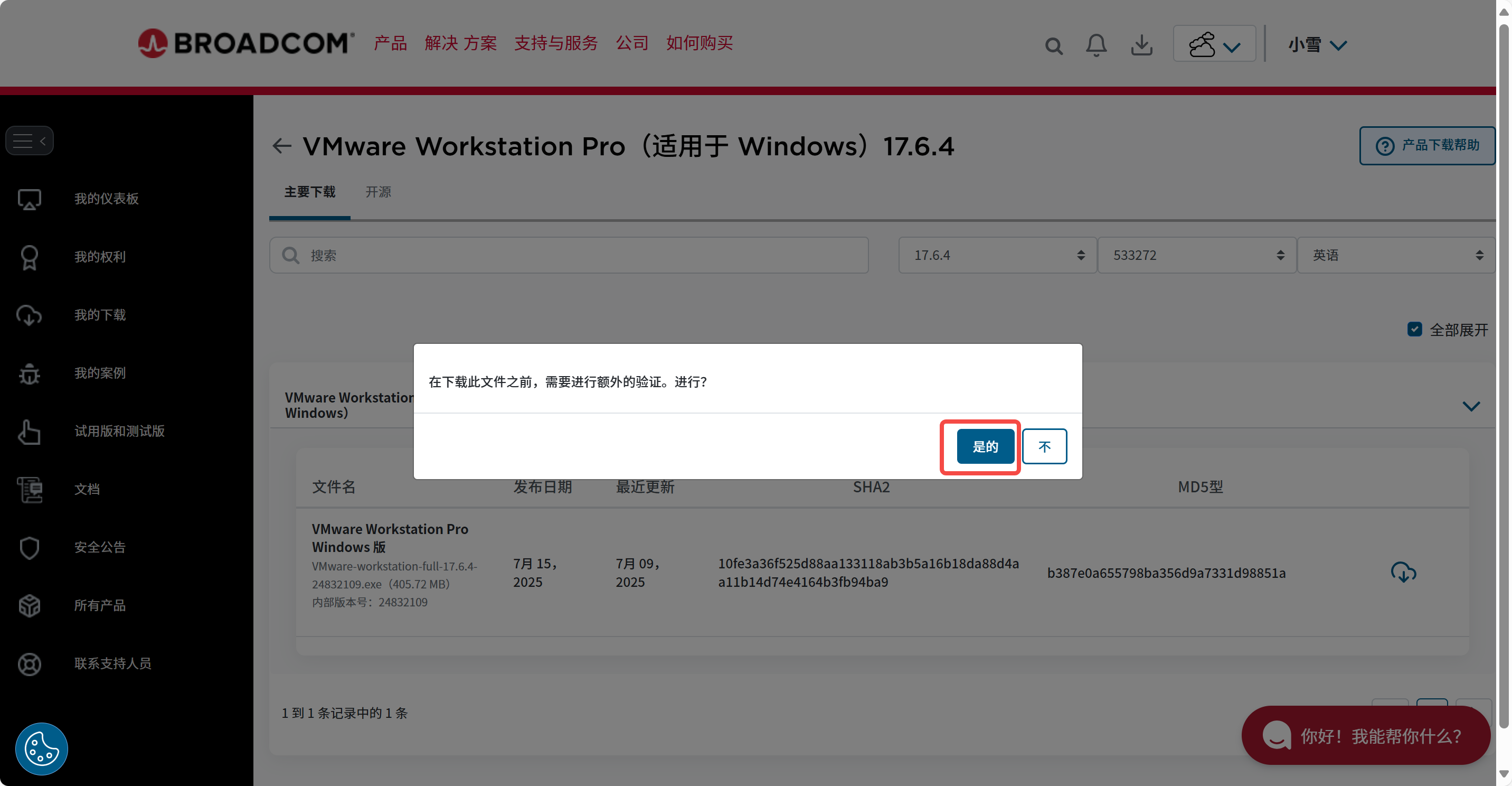Open notifications bell icon
1512x786 pixels.
click(1096, 45)
